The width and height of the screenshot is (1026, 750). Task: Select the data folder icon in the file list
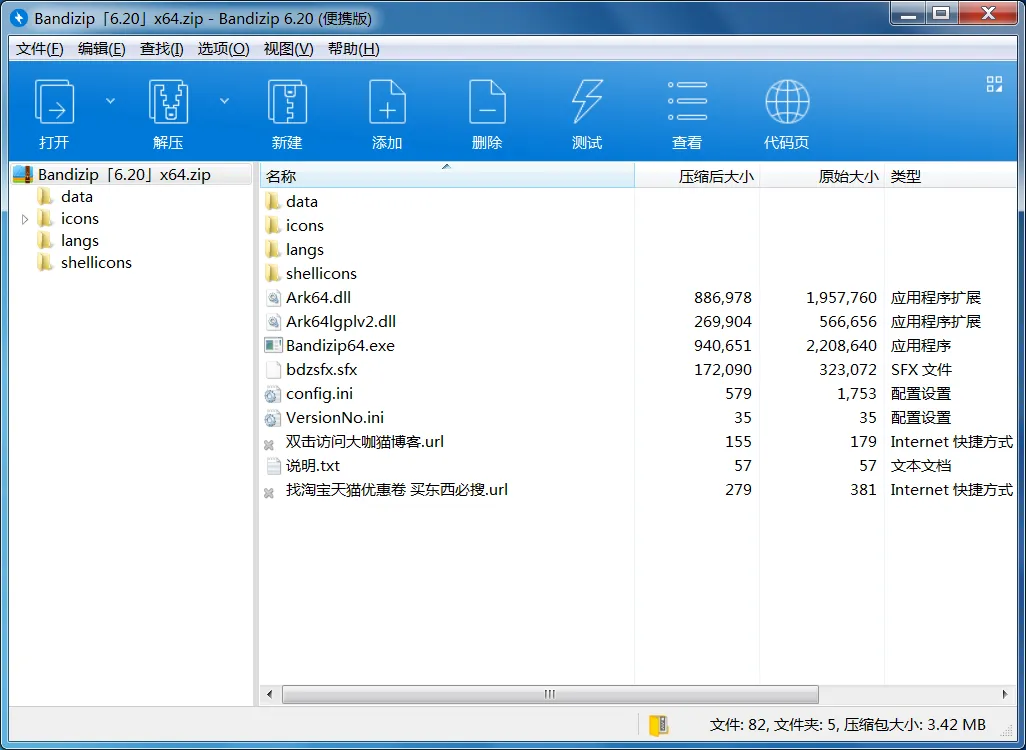[273, 202]
